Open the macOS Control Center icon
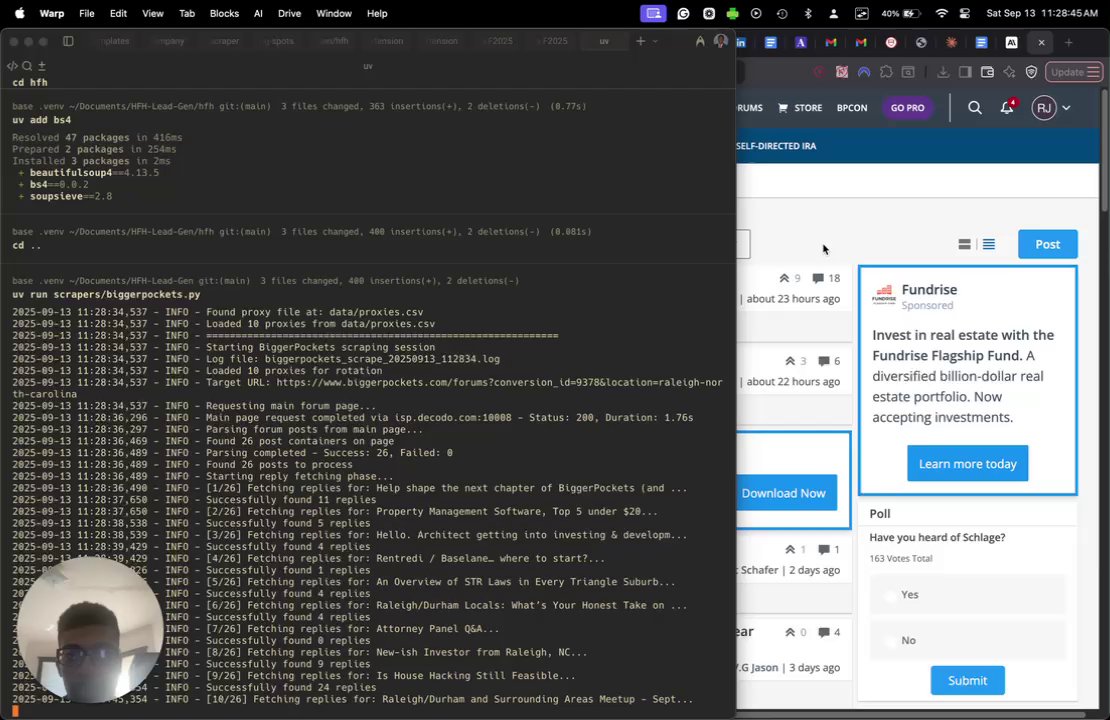This screenshot has height=720, width=1110. (x=965, y=13)
